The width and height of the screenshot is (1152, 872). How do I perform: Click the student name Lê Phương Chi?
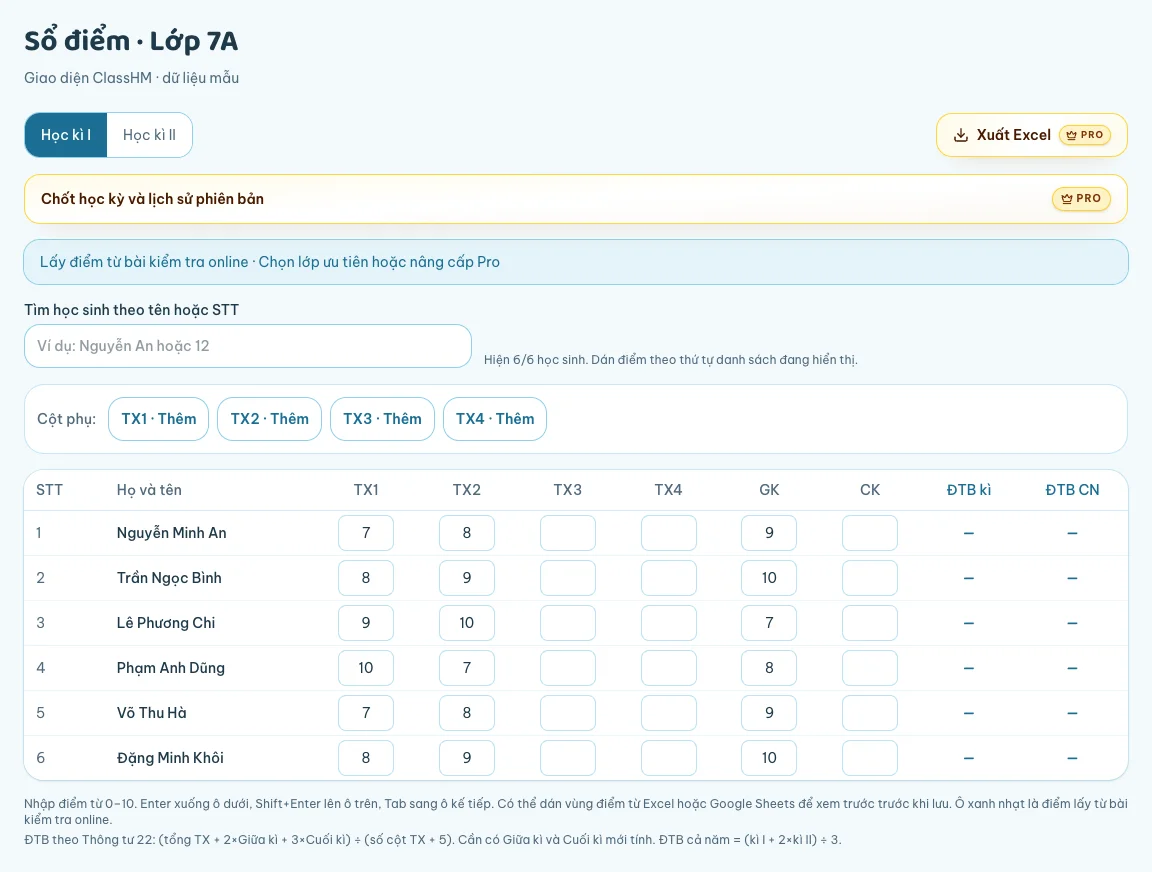pyautogui.click(x=166, y=623)
